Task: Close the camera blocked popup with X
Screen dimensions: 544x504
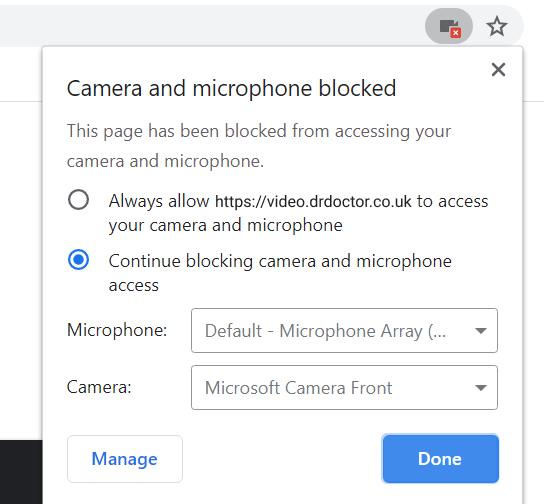Action: pyautogui.click(x=498, y=70)
